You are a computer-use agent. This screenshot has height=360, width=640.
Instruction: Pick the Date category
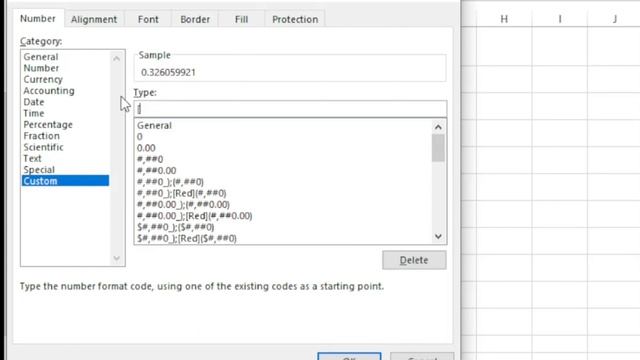[x=34, y=102]
